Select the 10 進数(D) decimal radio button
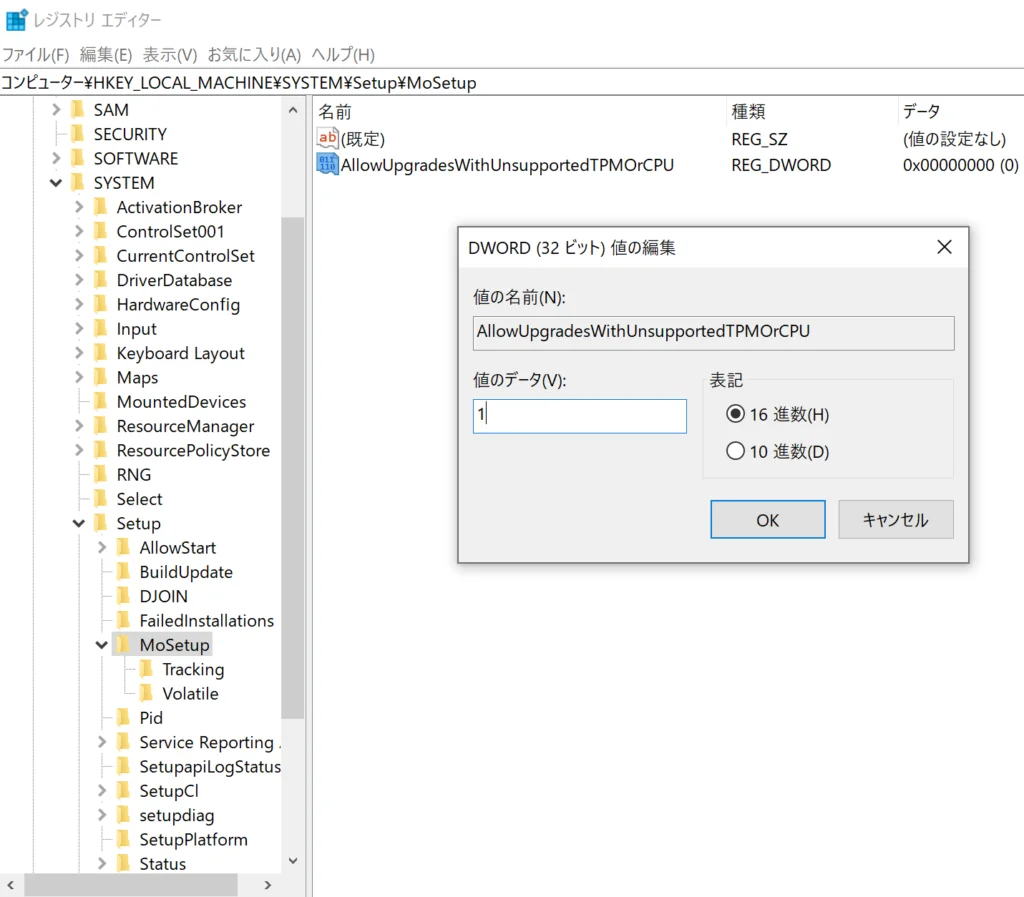 coord(736,451)
